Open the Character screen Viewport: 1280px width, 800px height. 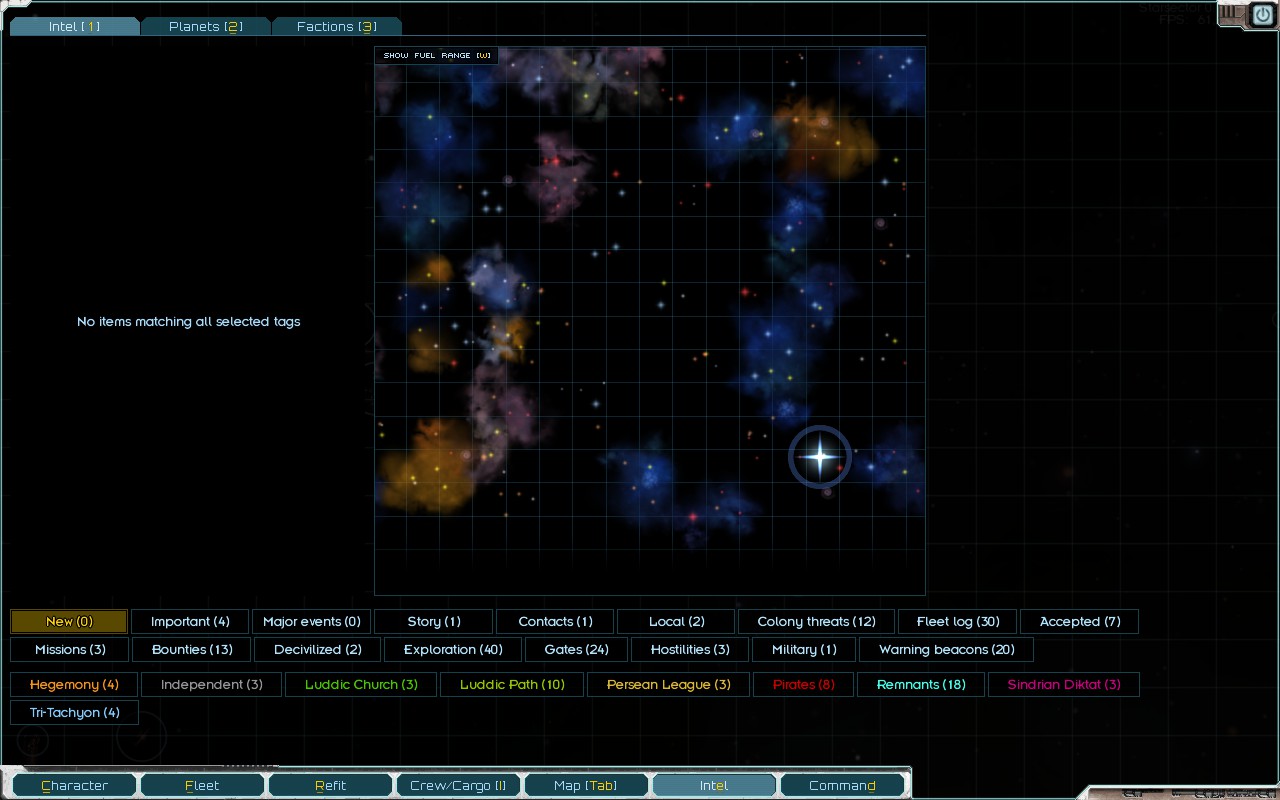tap(74, 786)
